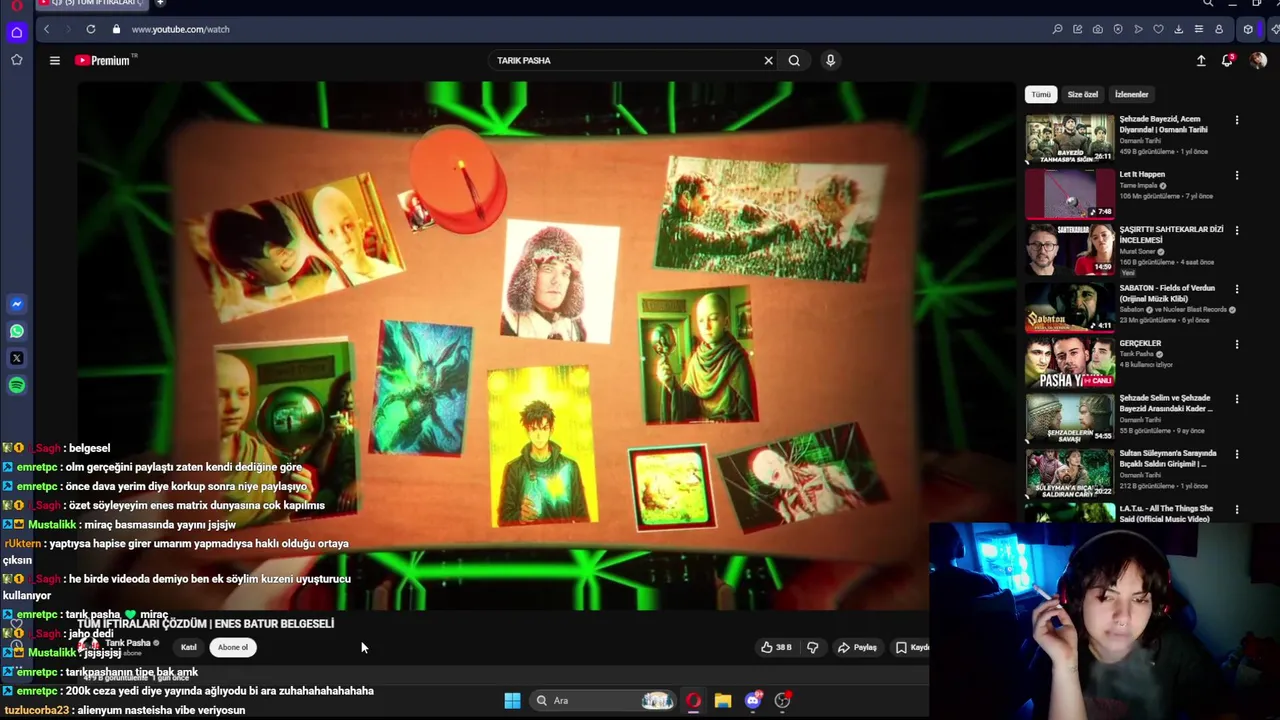The width and height of the screenshot is (1280, 720).
Task: Open Spotify in the Opera sidebar
Action: (x=17, y=385)
